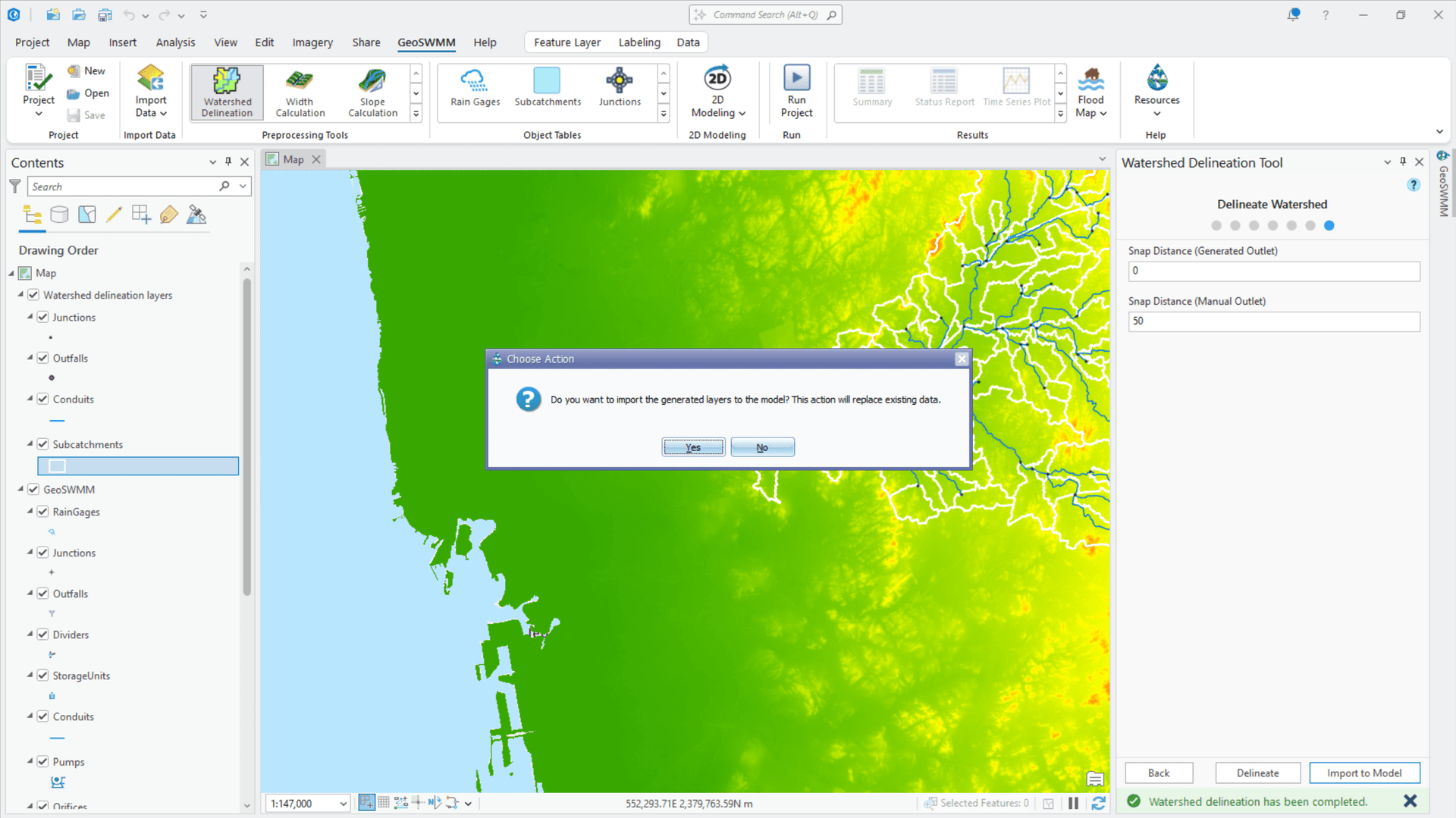Image resolution: width=1456 pixels, height=818 pixels.
Task: Open the Contents search options dropdown
Action: (x=242, y=186)
